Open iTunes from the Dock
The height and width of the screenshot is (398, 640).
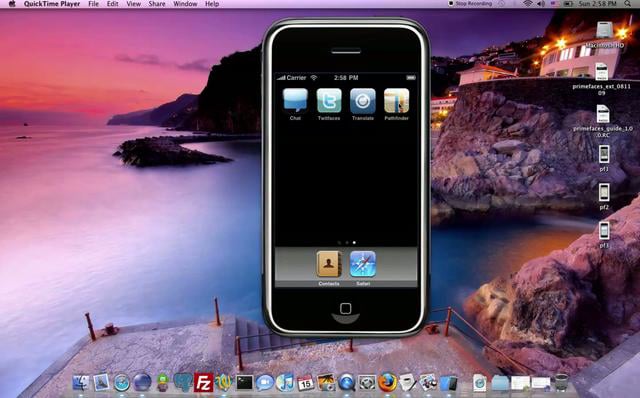tap(285, 383)
